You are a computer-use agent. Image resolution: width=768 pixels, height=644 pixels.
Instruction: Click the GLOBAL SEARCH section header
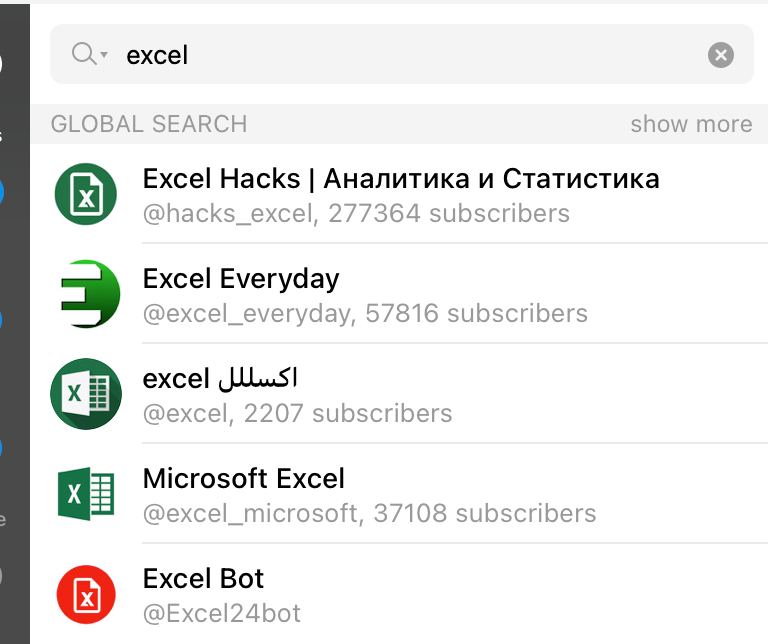click(x=149, y=124)
